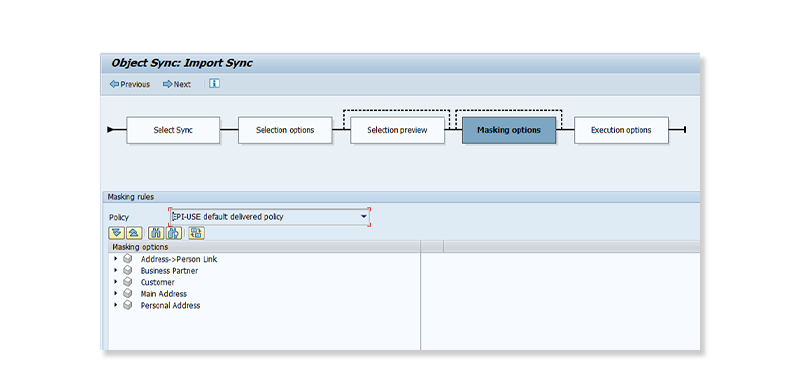This screenshot has width=800, height=367.
Task: Expand the Personal Address node
Action: point(116,305)
